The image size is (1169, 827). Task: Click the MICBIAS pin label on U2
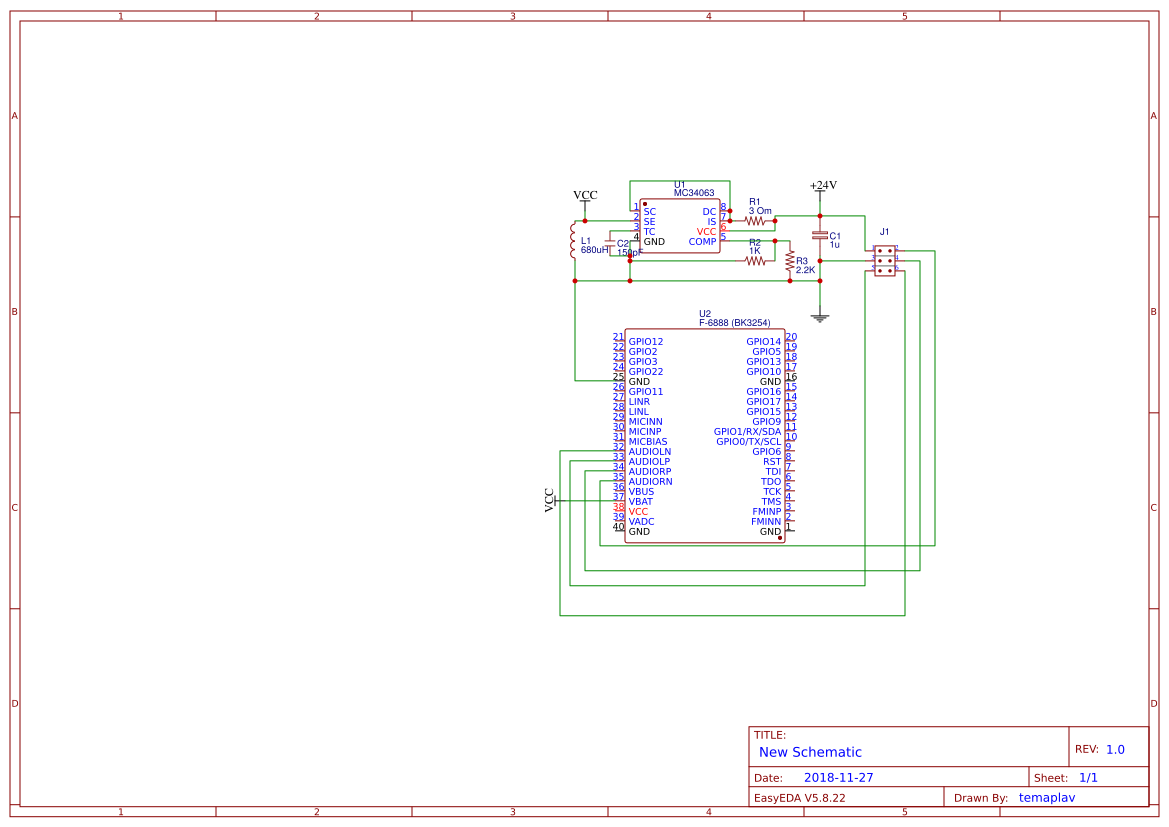pyautogui.click(x=648, y=442)
